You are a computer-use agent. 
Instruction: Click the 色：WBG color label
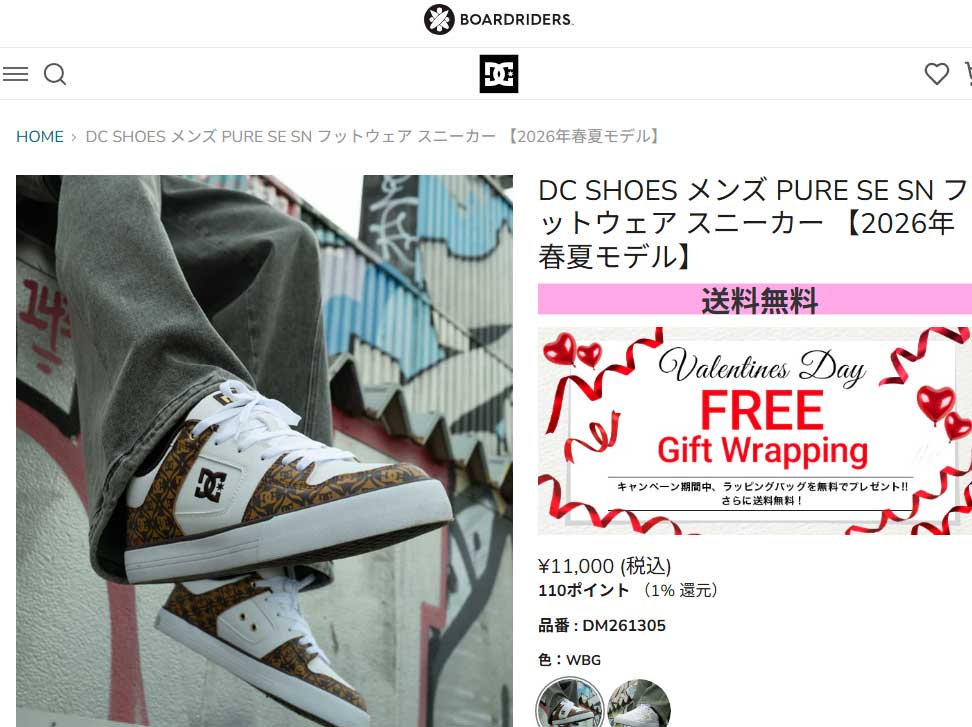point(569,660)
